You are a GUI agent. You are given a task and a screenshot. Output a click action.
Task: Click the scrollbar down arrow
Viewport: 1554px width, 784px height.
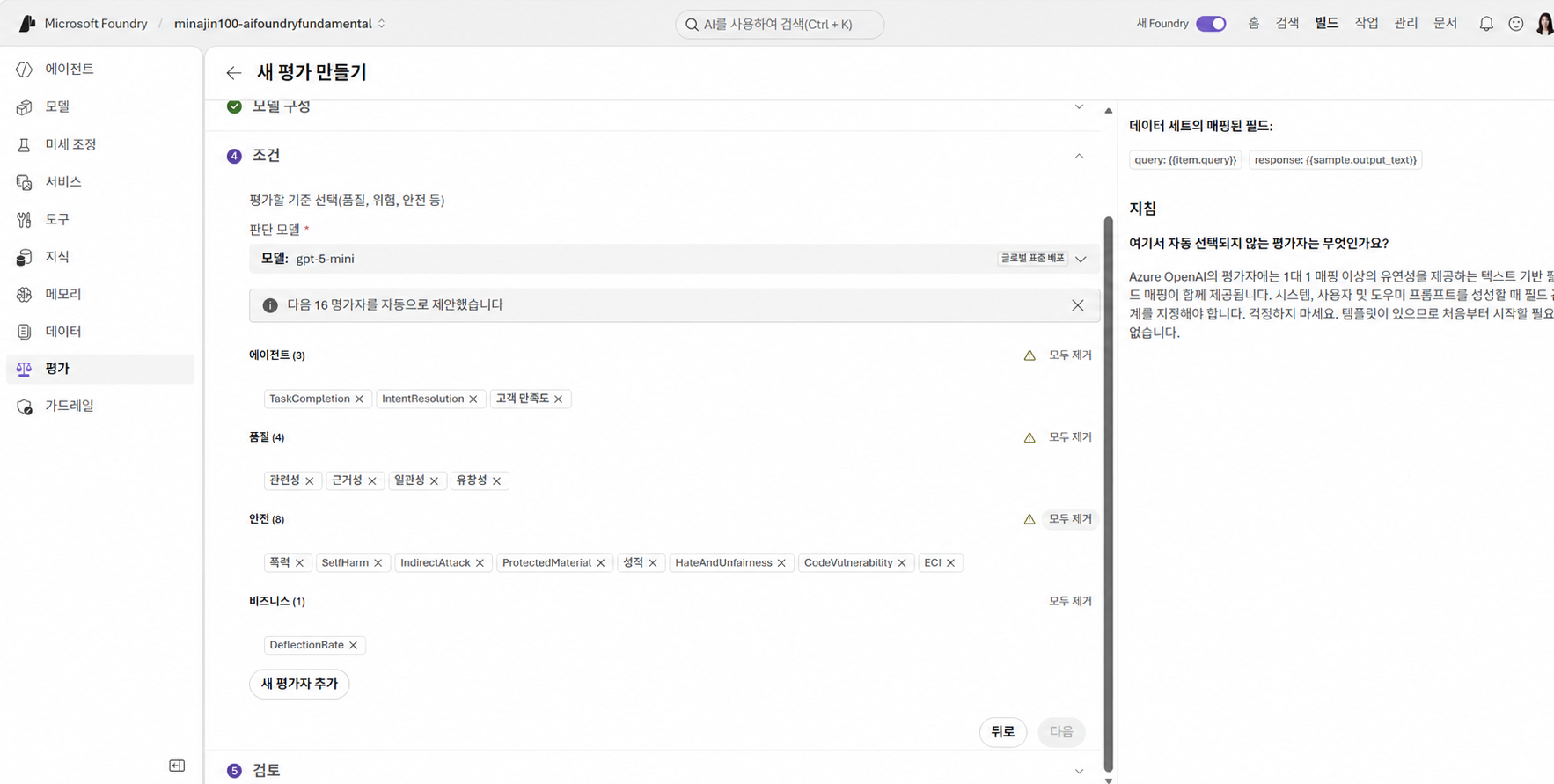click(x=1109, y=780)
